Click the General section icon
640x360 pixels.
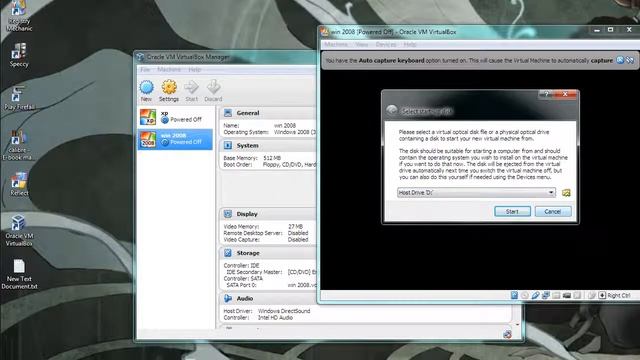228,113
